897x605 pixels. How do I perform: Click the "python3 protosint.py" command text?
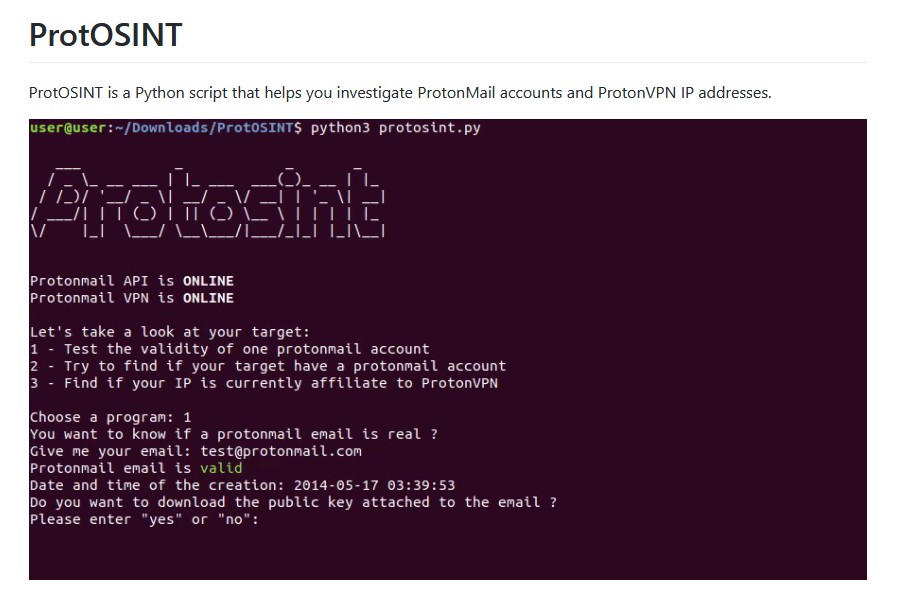pyautogui.click(x=395, y=128)
